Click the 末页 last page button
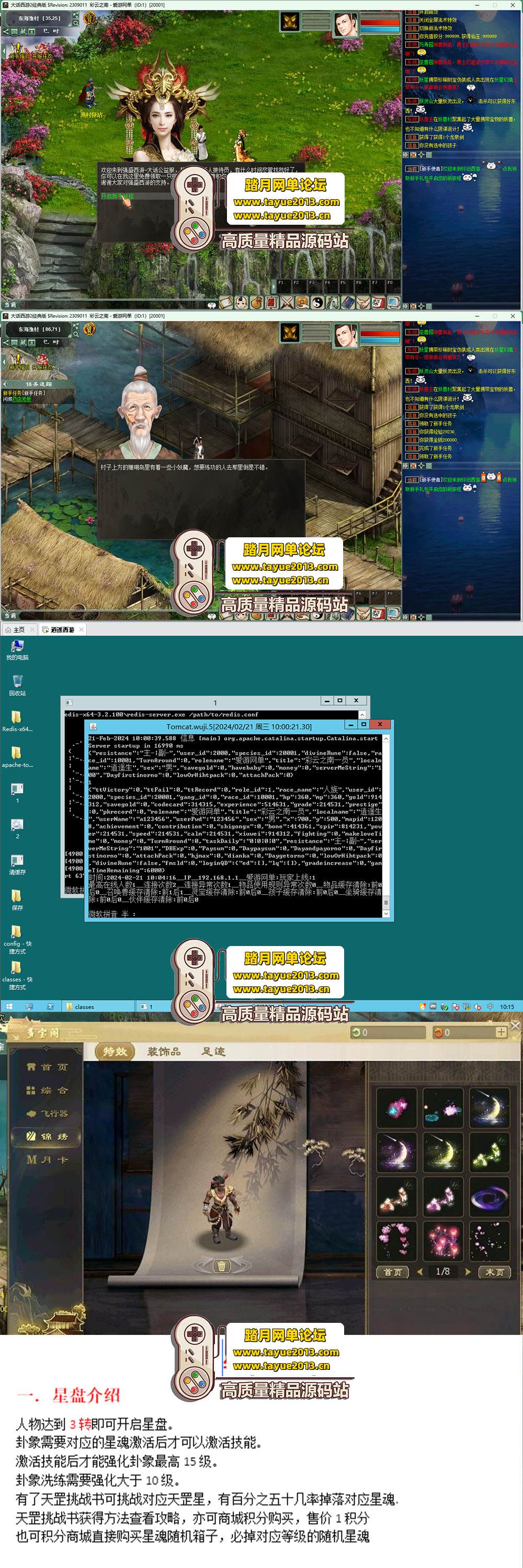The width and height of the screenshot is (523, 1568). [494, 1272]
